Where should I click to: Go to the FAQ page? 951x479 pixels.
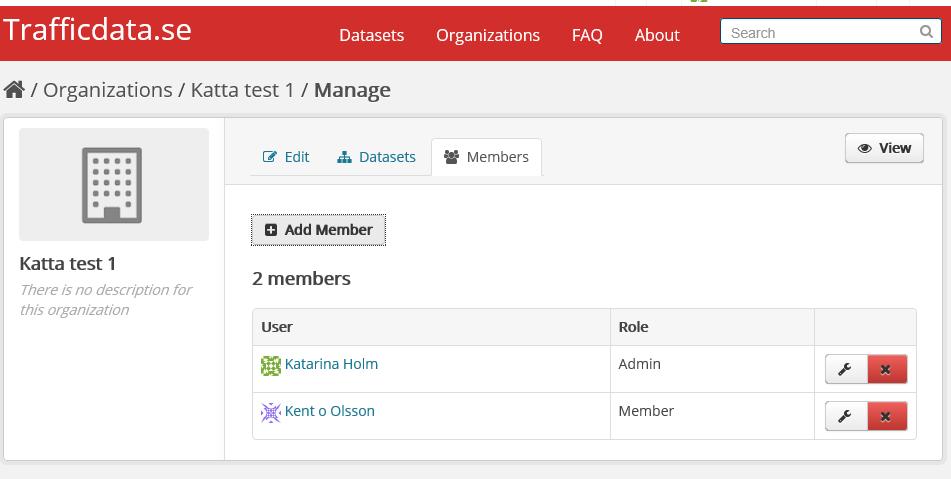coord(587,35)
